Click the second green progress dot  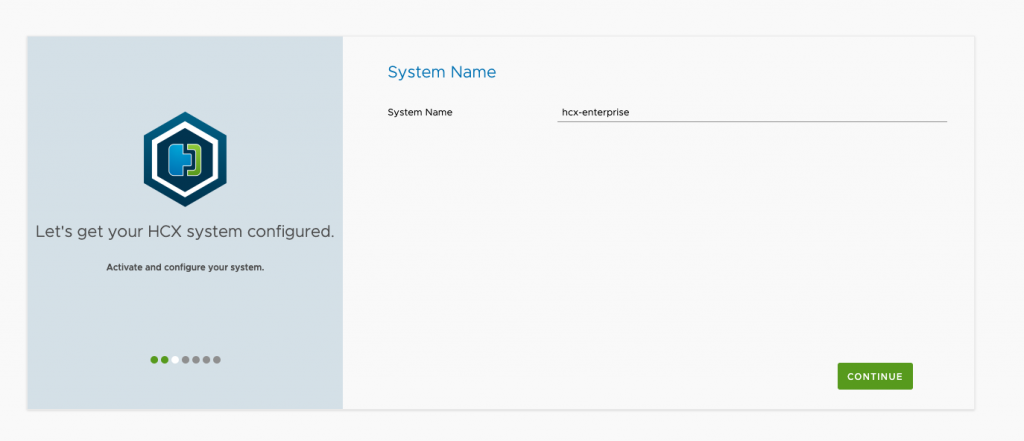click(x=165, y=360)
